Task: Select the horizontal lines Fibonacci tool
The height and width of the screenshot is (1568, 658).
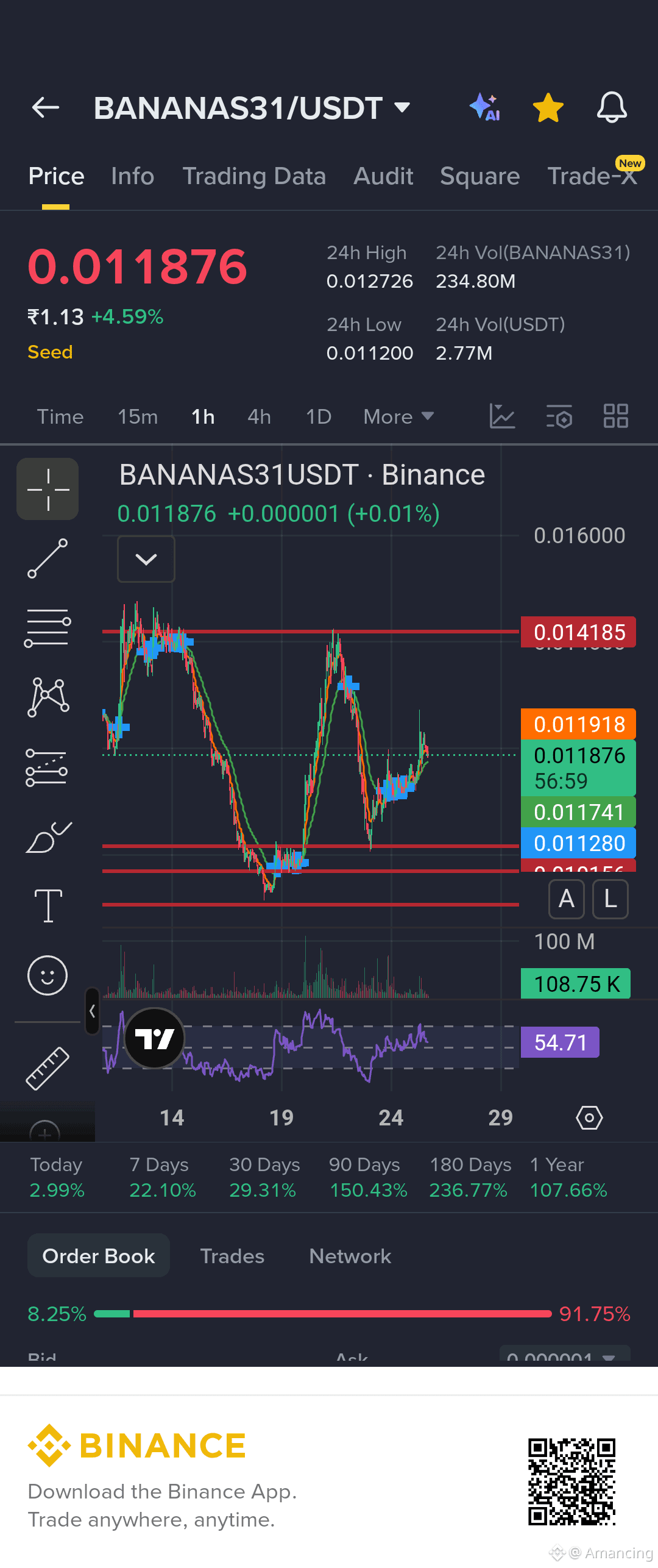Action: (48, 628)
